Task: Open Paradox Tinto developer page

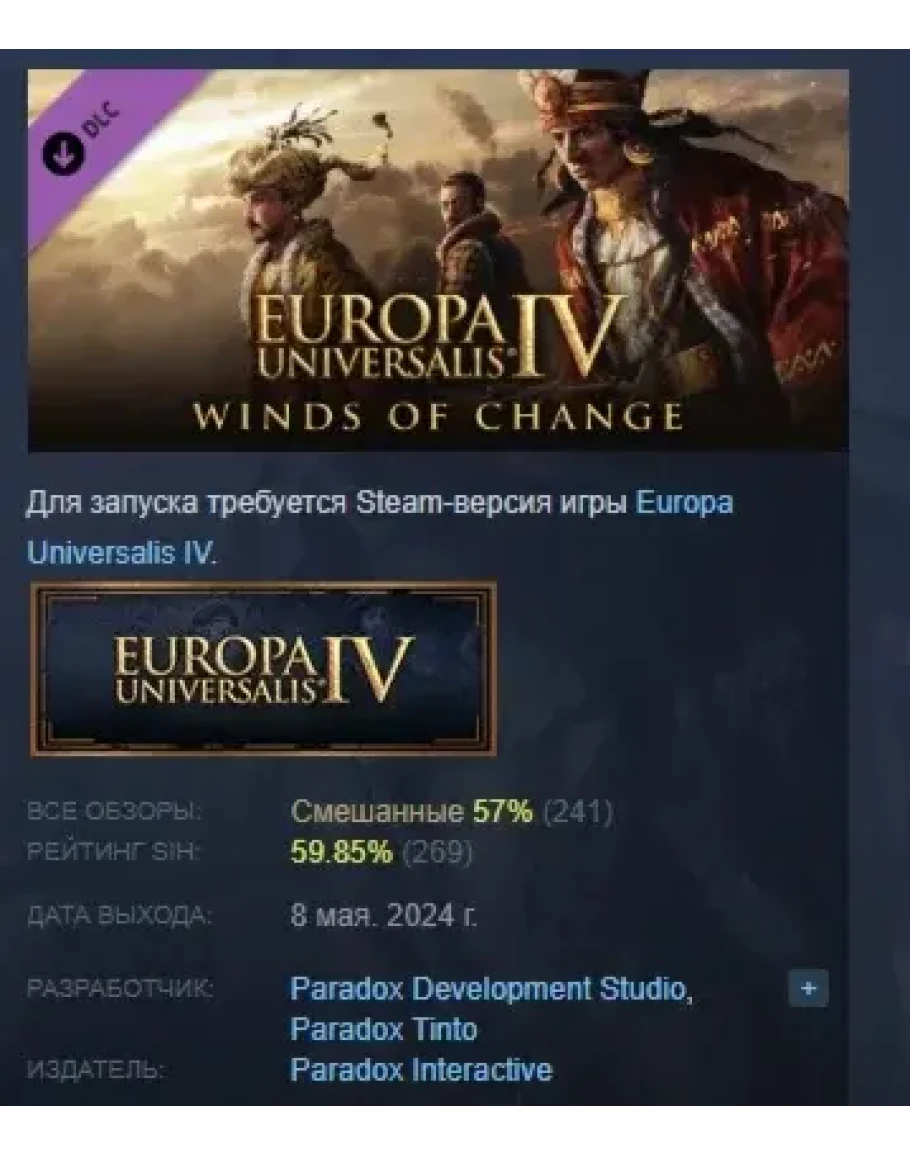Action: (383, 1029)
